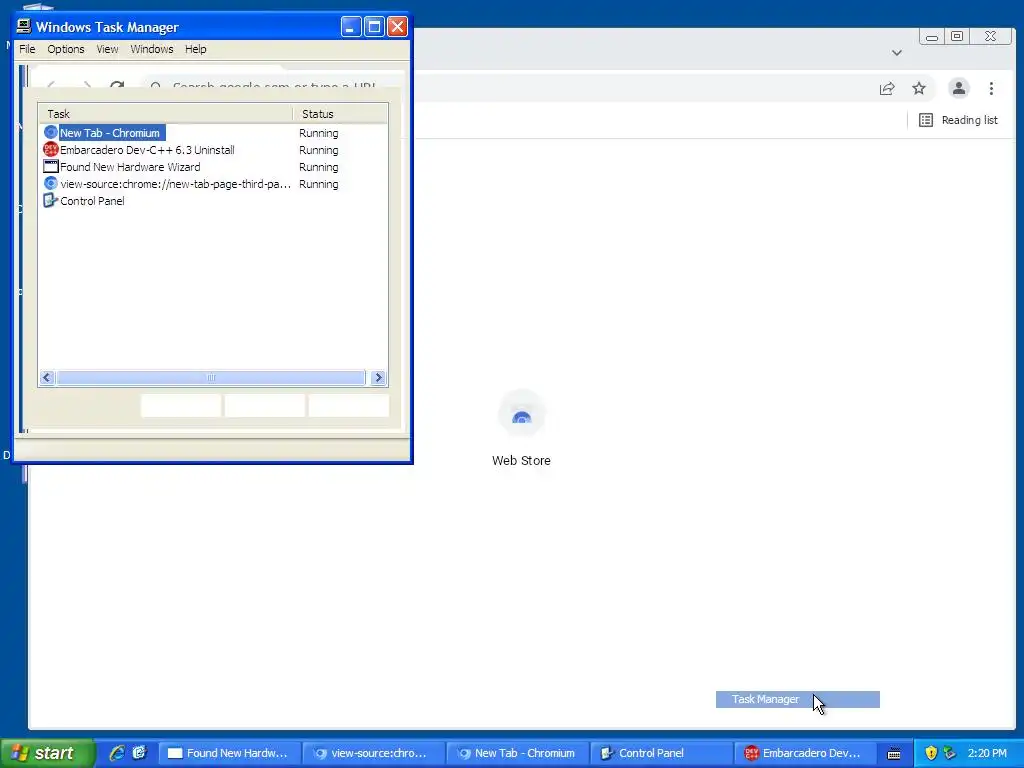
Task: Switch to Control Panel taskbar button
Action: pyautogui.click(x=661, y=753)
